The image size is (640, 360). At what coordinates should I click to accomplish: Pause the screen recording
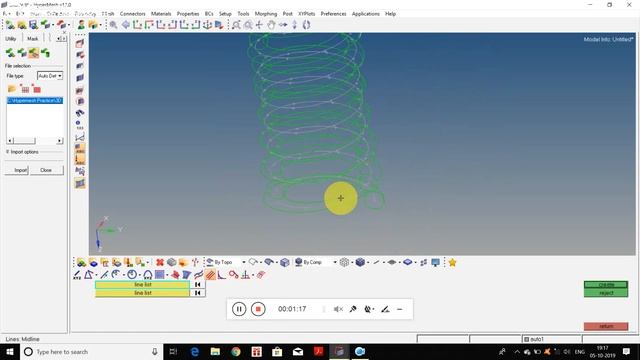coord(239,309)
